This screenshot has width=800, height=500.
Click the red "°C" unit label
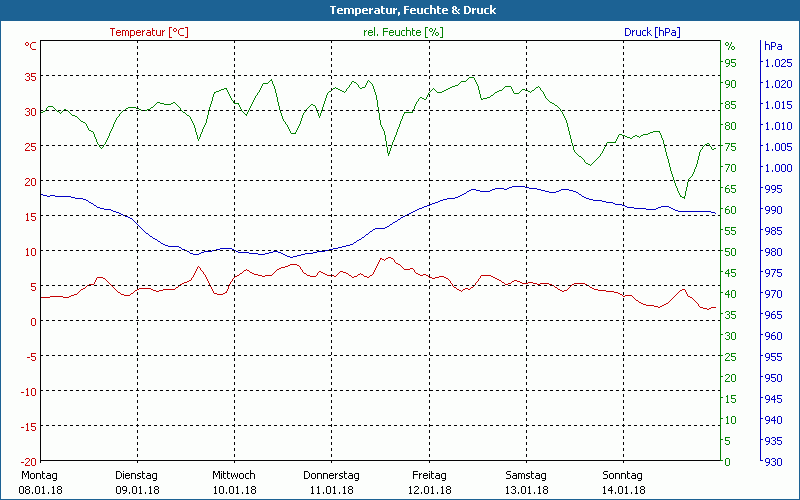(x=31, y=46)
